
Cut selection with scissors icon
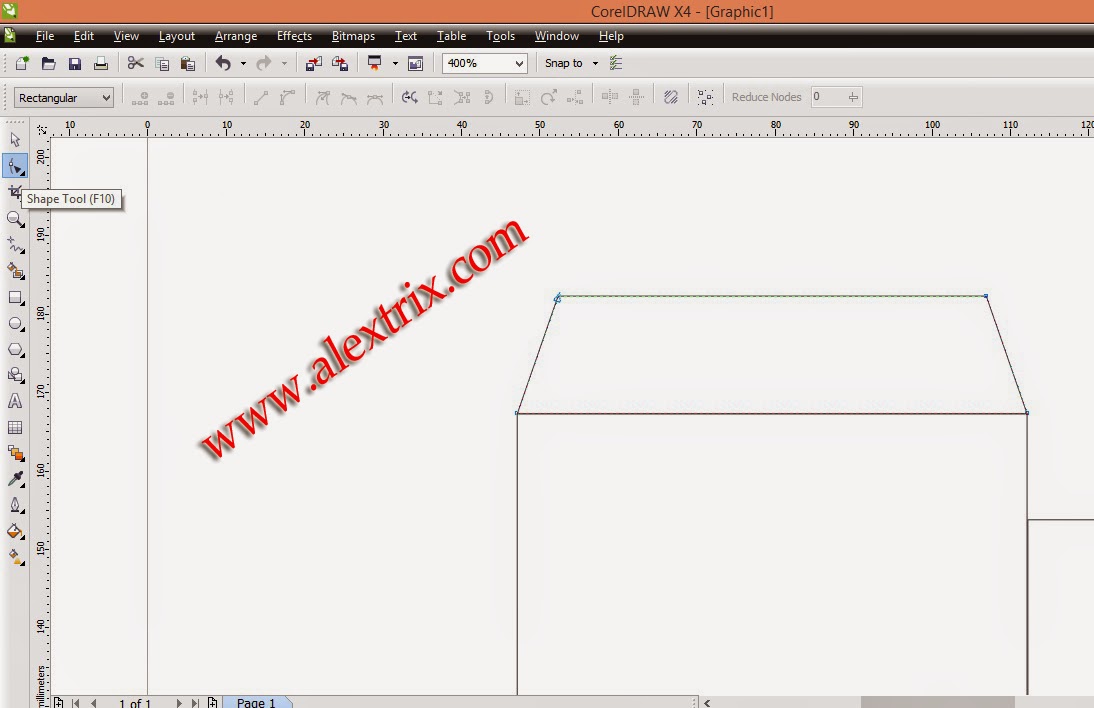point(135,63)
